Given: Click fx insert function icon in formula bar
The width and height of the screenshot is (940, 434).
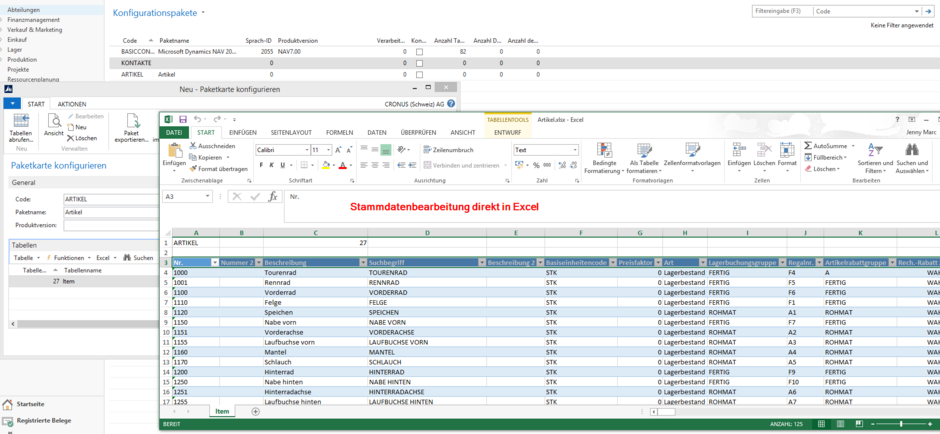Looking at the screenshot, I should tap(272, 196).
